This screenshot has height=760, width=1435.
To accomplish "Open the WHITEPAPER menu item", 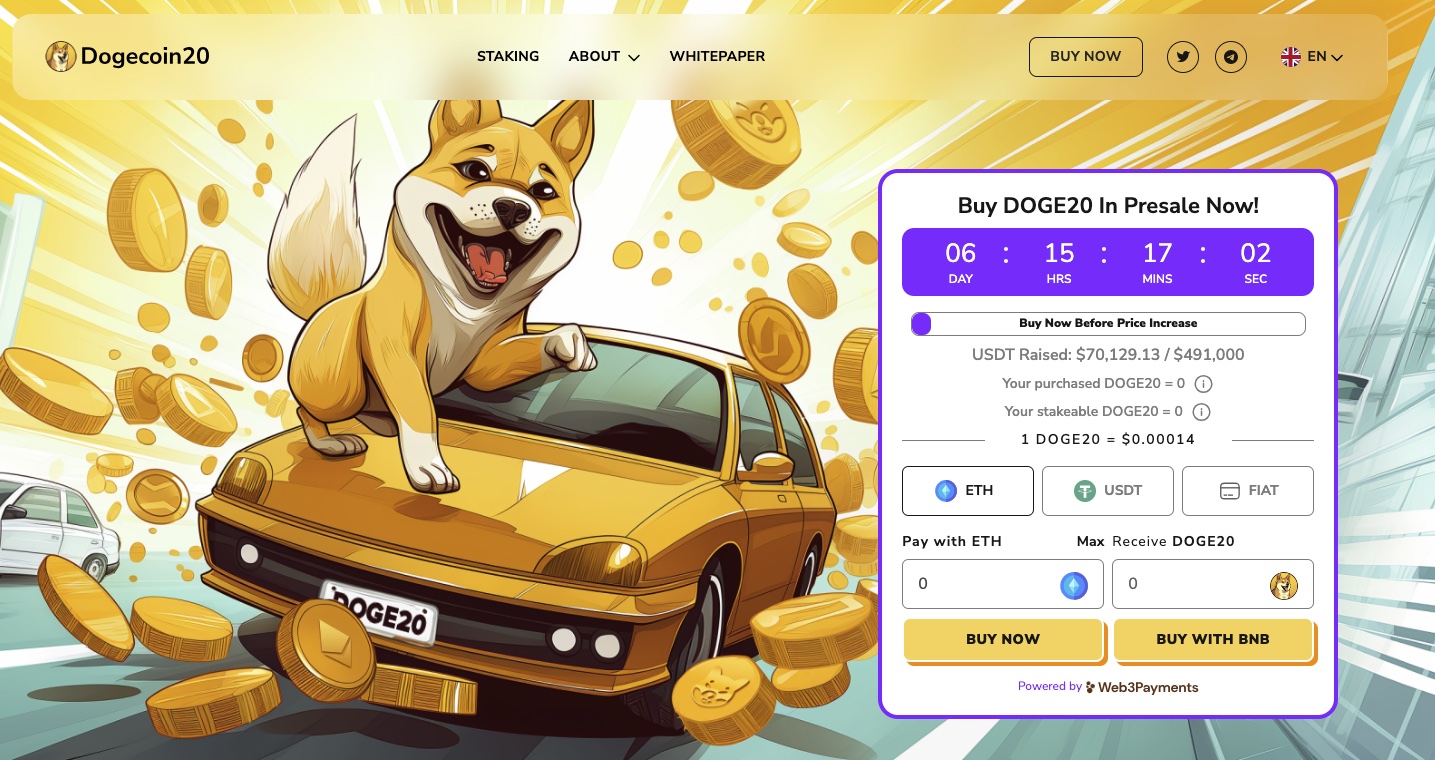I will click(717, 57).
